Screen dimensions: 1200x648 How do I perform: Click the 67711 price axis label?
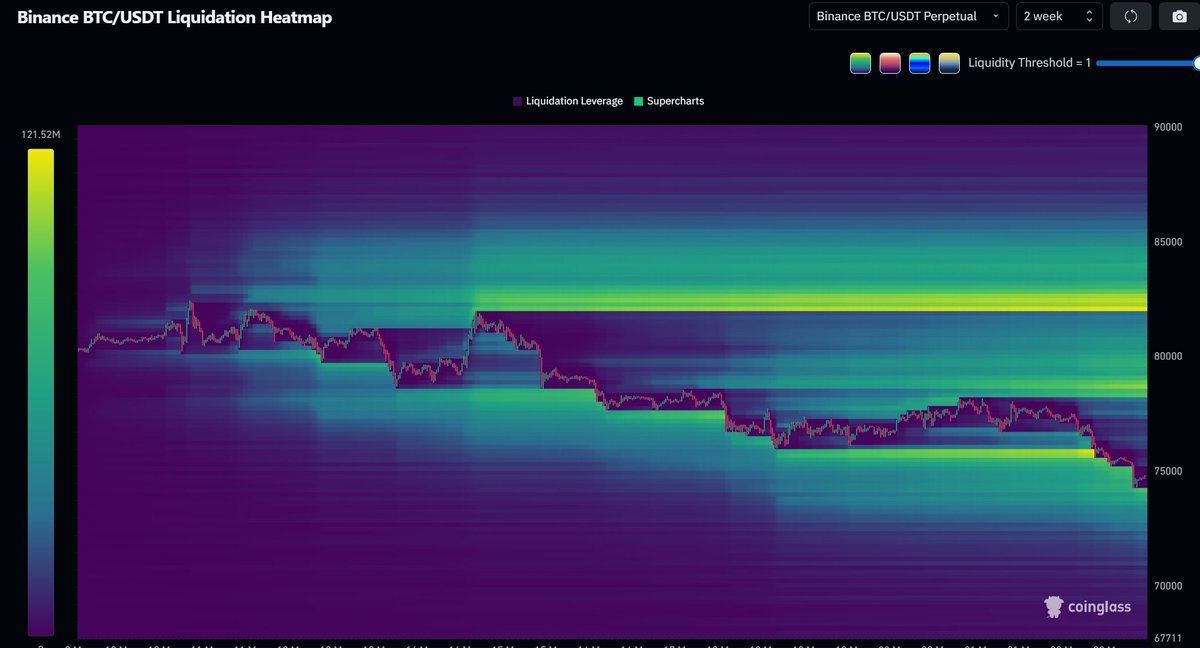[x=1169, y=638]
